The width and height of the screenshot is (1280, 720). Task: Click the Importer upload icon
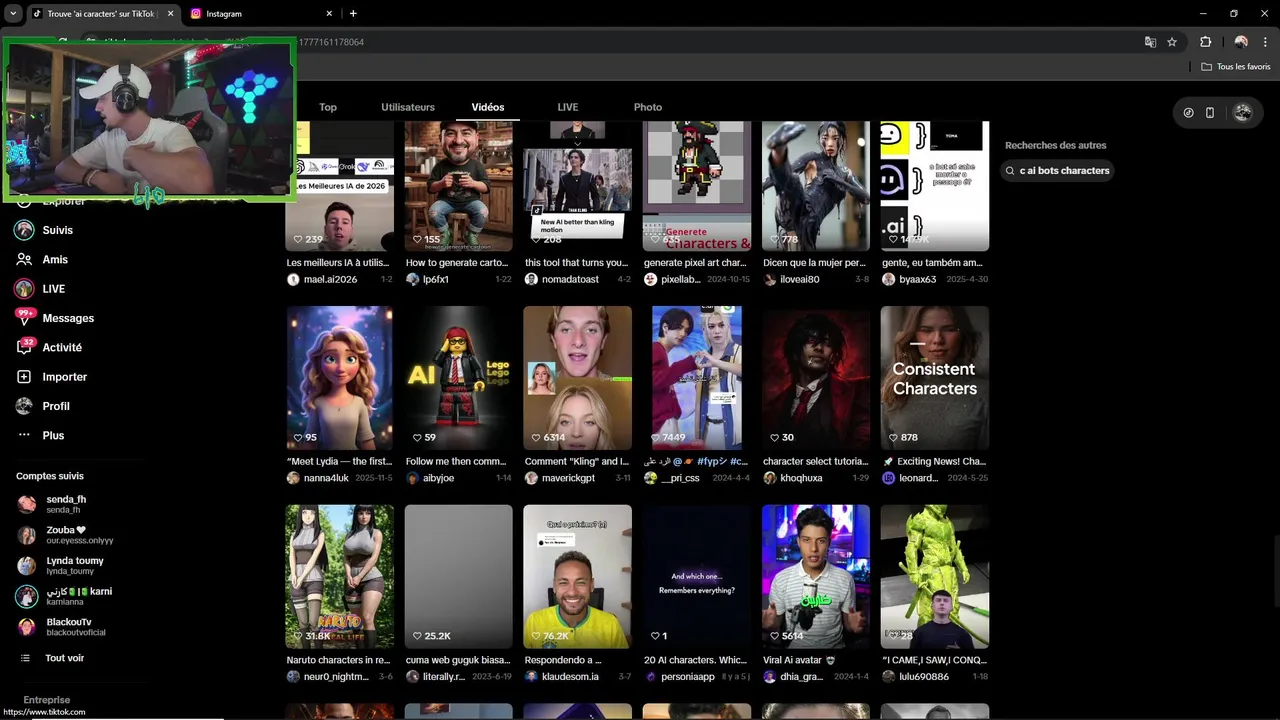coord(24,377)
